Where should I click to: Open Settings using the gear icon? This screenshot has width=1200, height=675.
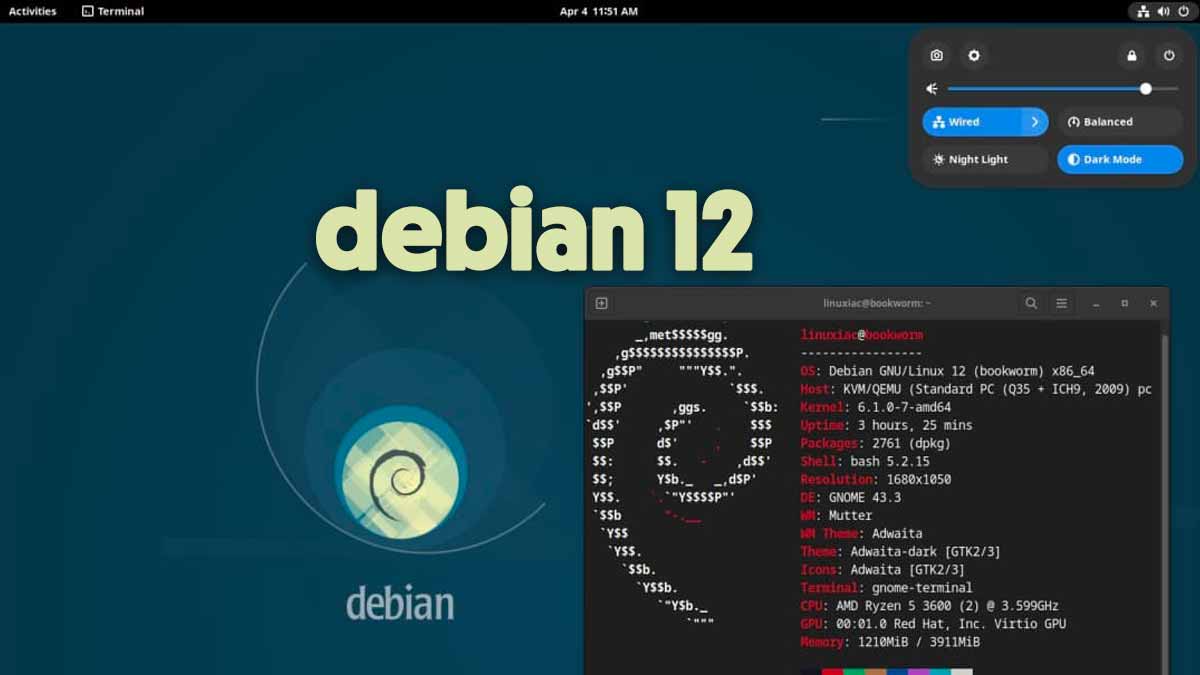[x=974, y=55]
